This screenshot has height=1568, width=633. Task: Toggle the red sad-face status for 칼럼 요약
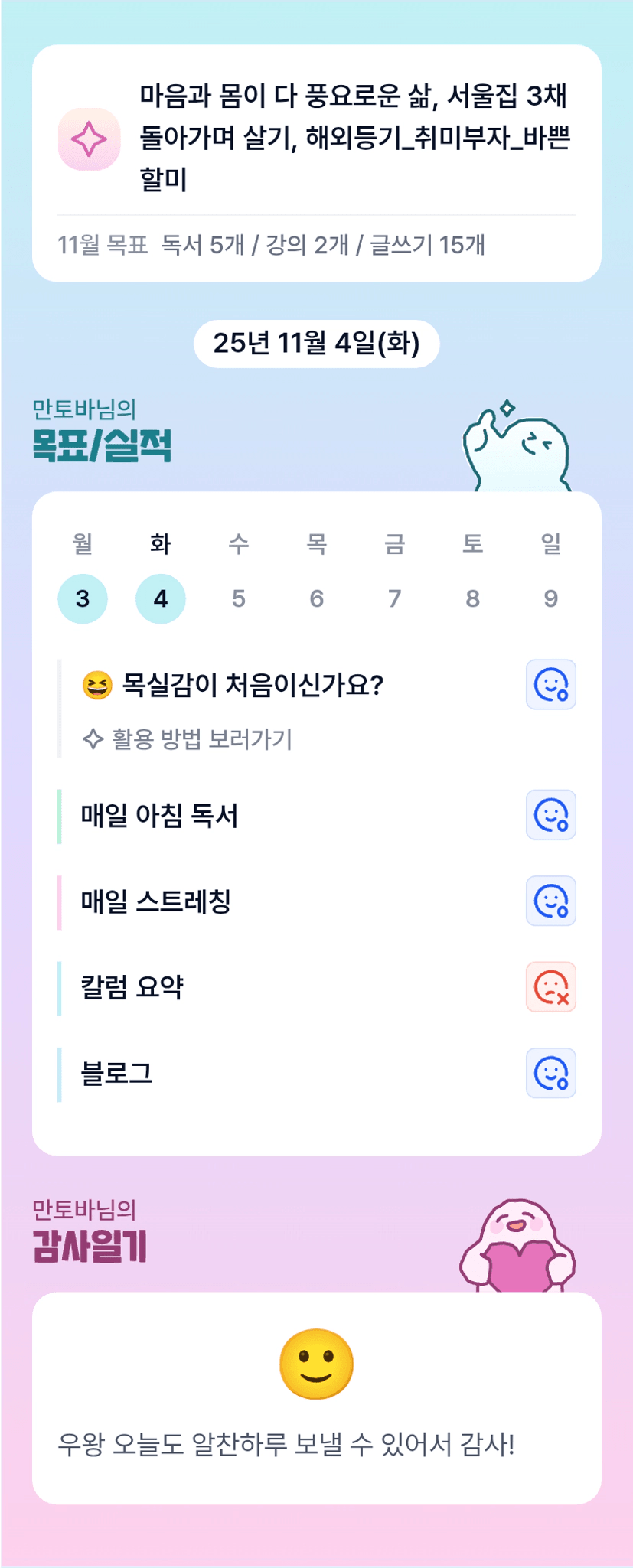(550, 987)
